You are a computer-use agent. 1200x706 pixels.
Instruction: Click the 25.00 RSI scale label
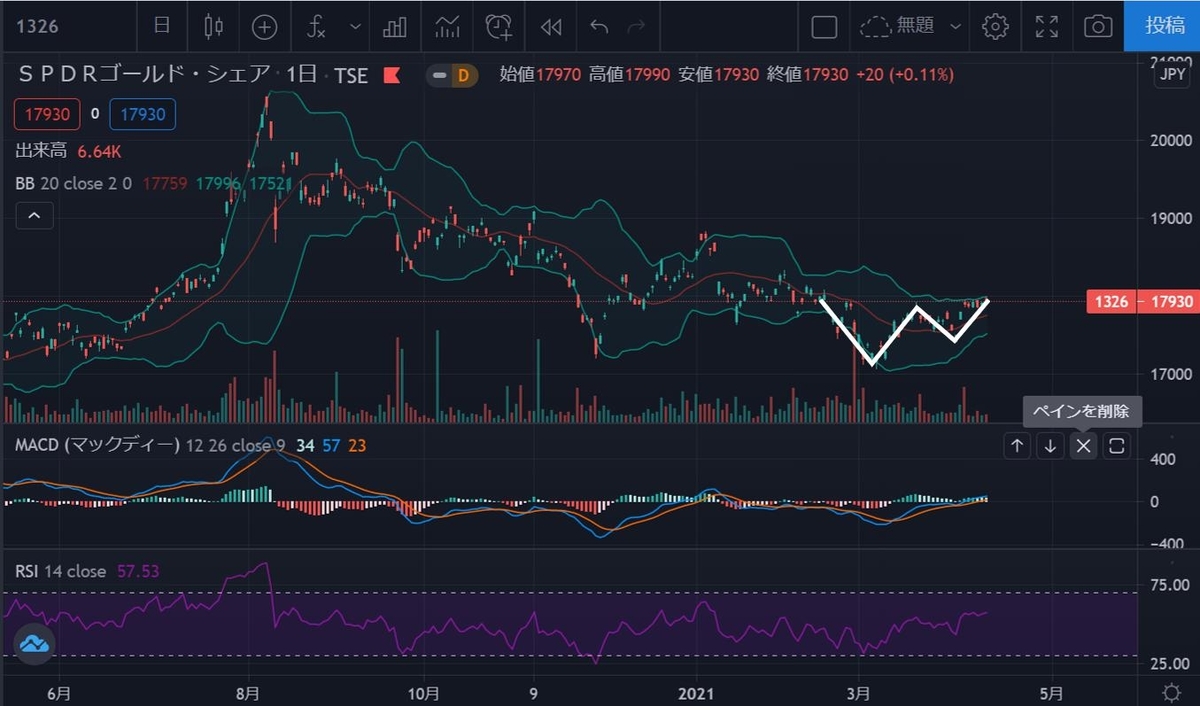1170,664
